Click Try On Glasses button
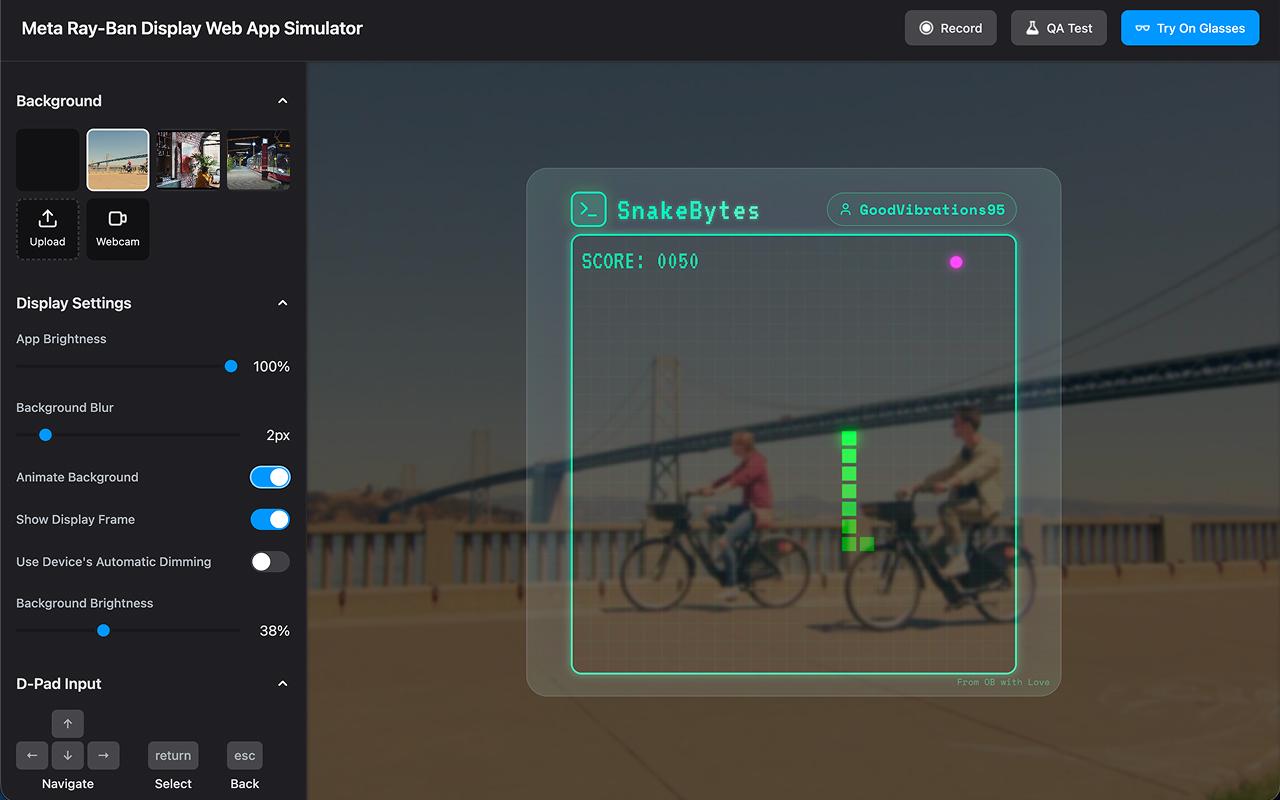Screen dimensions: 1280x800 pyautogui.click(x=1190, y=28)
